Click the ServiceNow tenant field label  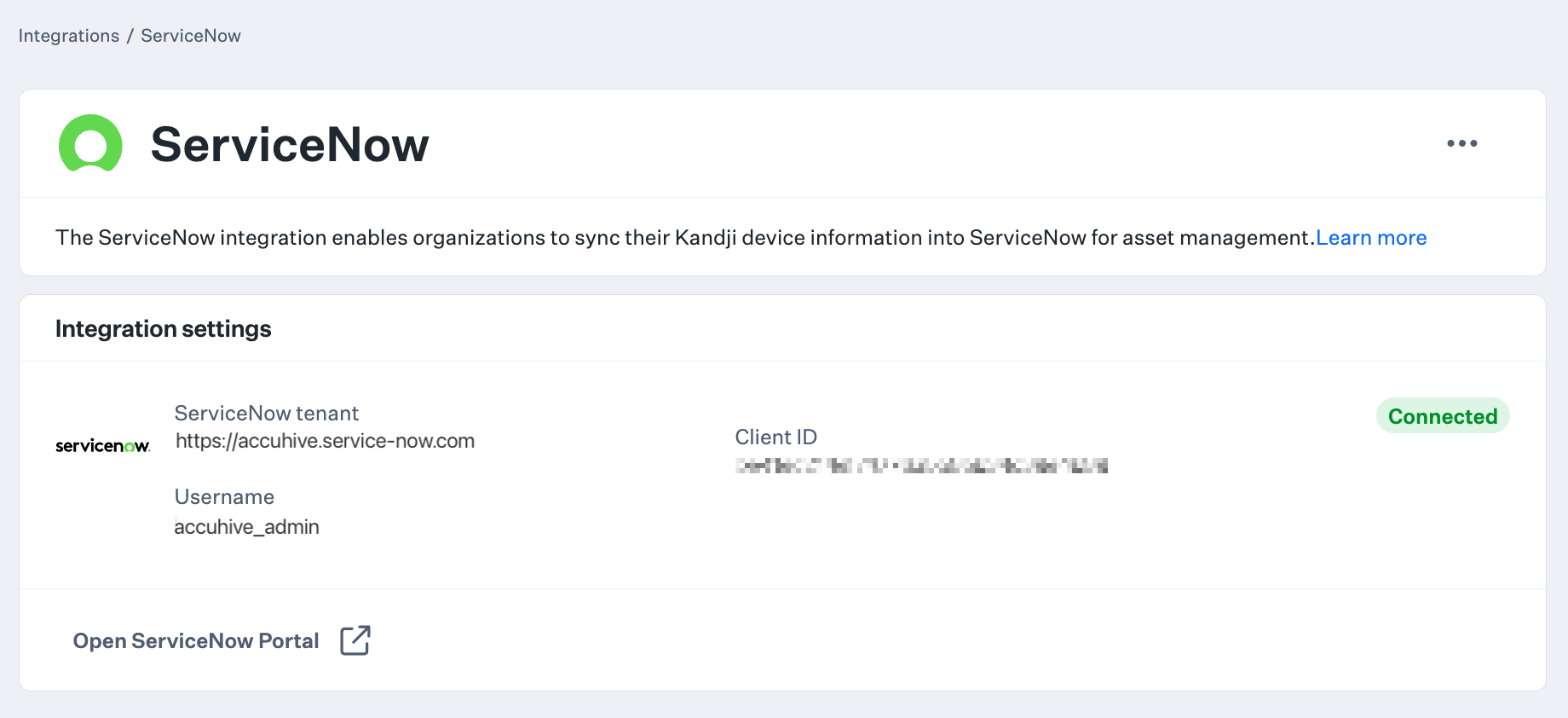click(x=267, y=412)
